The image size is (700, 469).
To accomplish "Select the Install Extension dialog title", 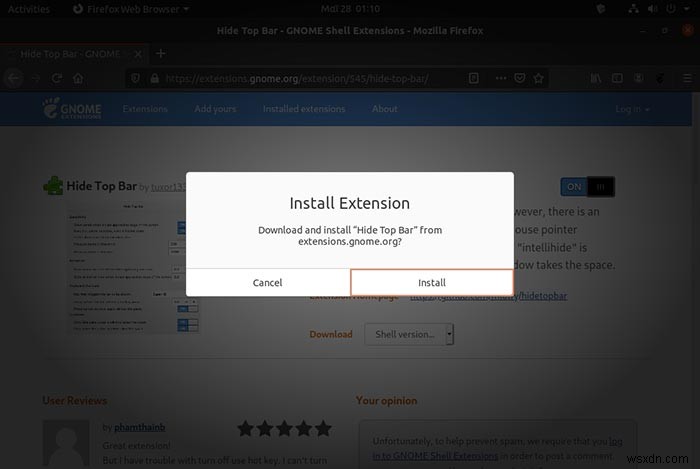I will [350, 203].
